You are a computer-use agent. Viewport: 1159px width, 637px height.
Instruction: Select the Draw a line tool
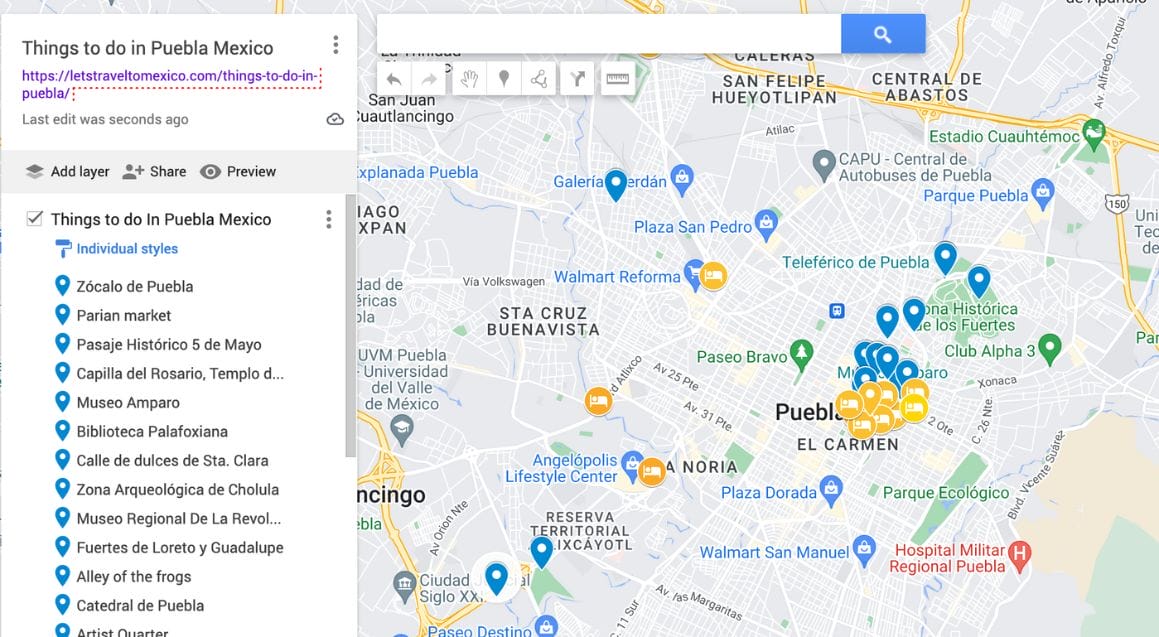[540, 78]
